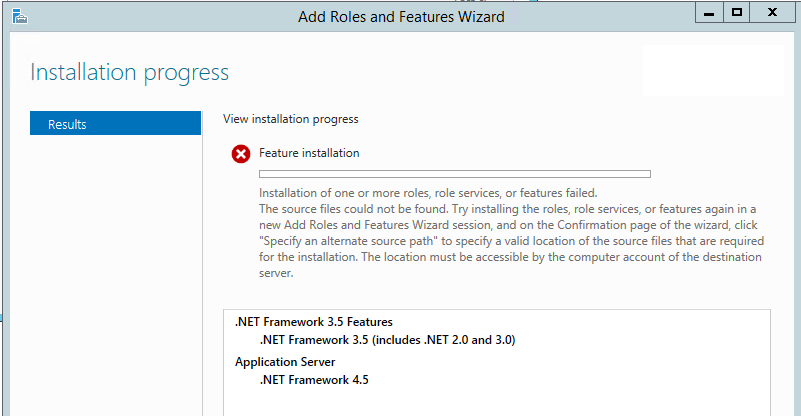Viewport: 801px width, 416px height.
Task: Select the .NET Framework 4.5 entry
Action: click(315, 380)
